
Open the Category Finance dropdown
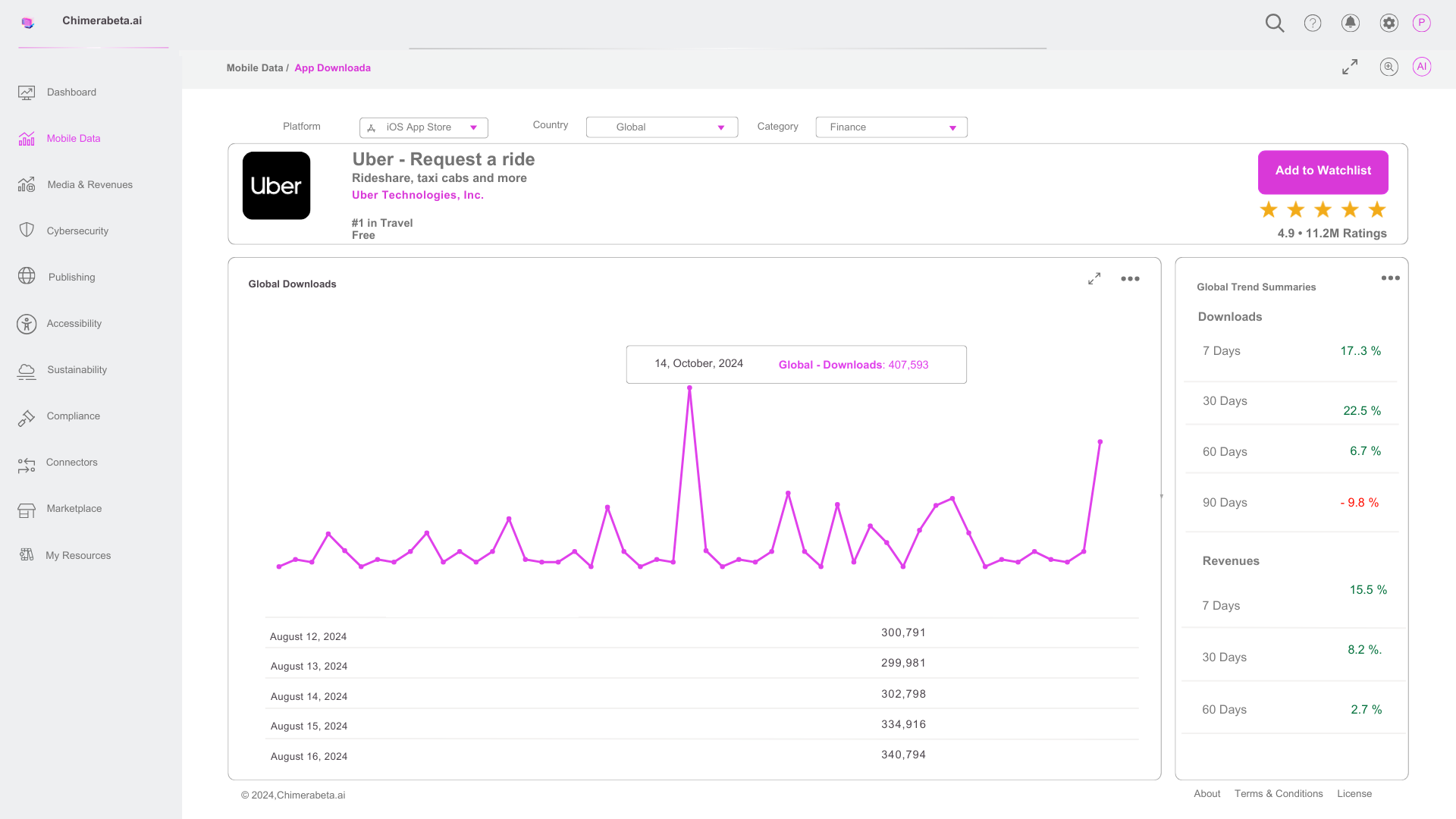pos(891,127)
